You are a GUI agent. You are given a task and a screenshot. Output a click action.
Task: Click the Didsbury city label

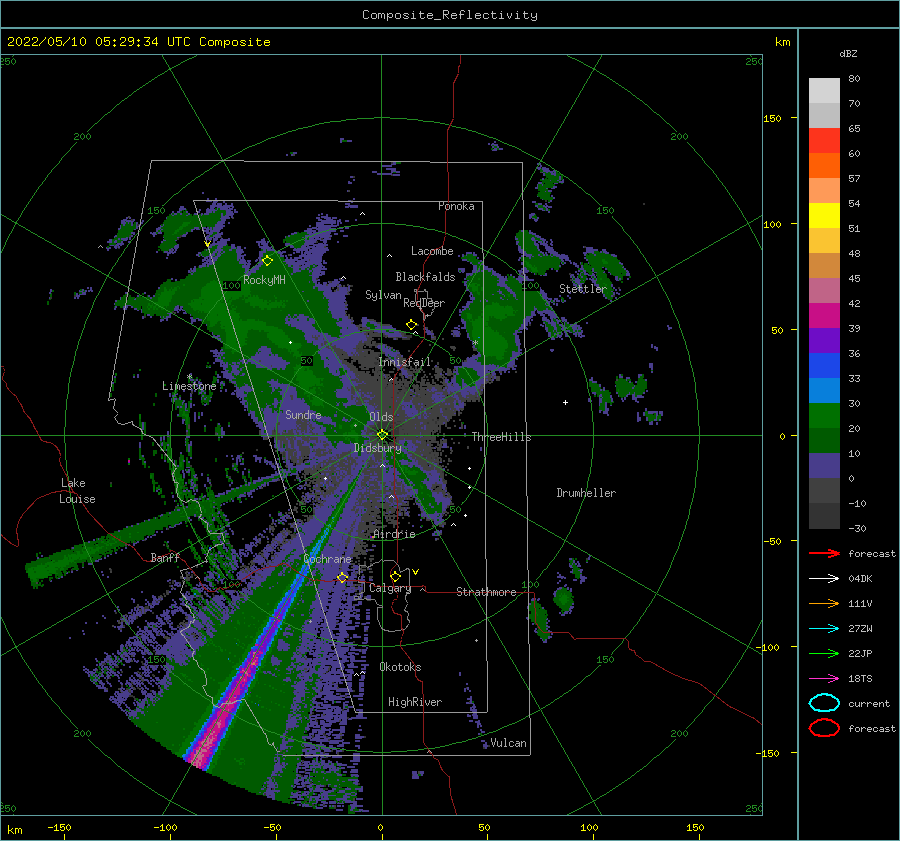click(377, 448)
